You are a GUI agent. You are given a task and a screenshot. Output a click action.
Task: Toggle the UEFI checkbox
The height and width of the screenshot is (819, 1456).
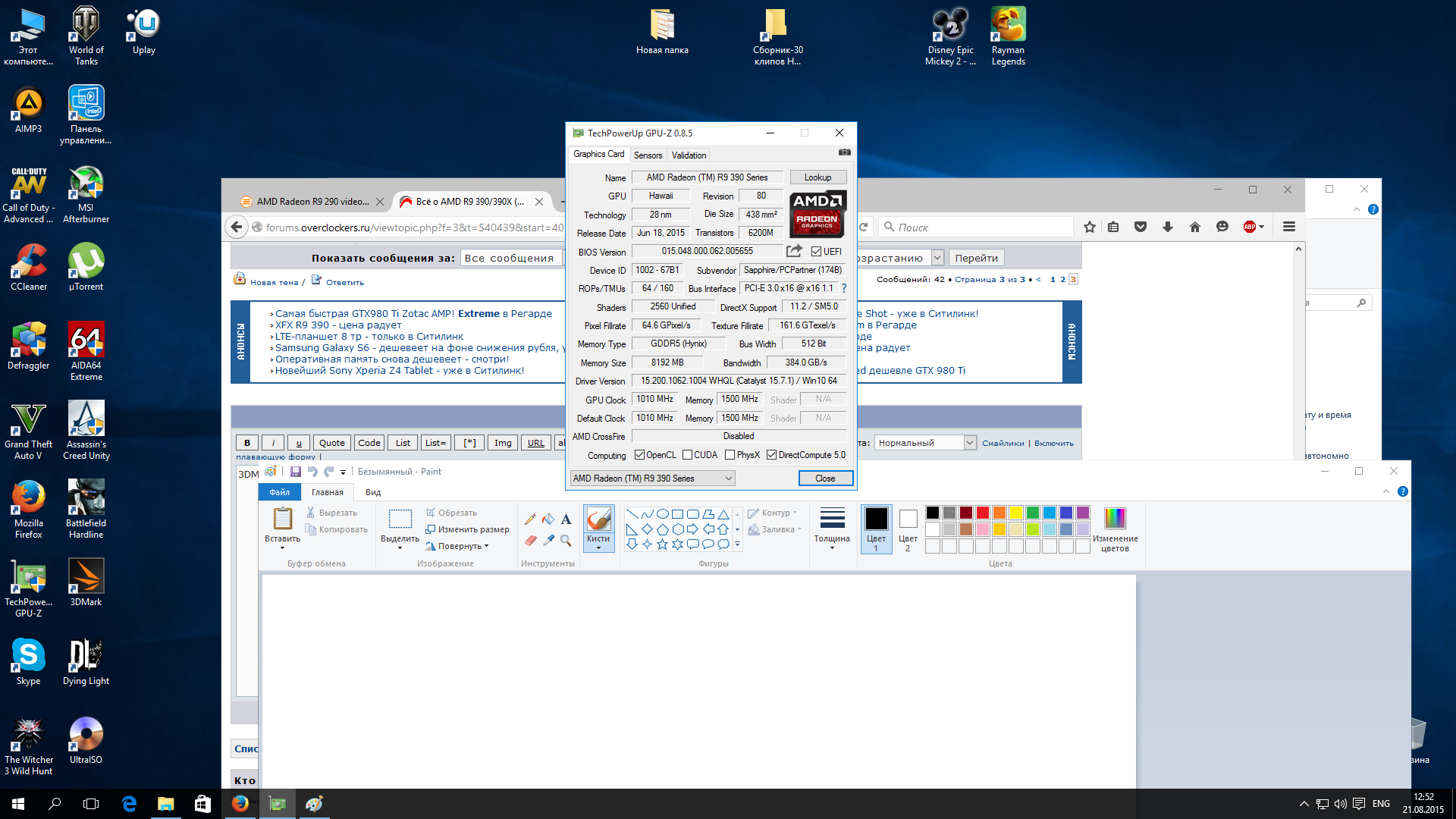click(x=816, y=252)
